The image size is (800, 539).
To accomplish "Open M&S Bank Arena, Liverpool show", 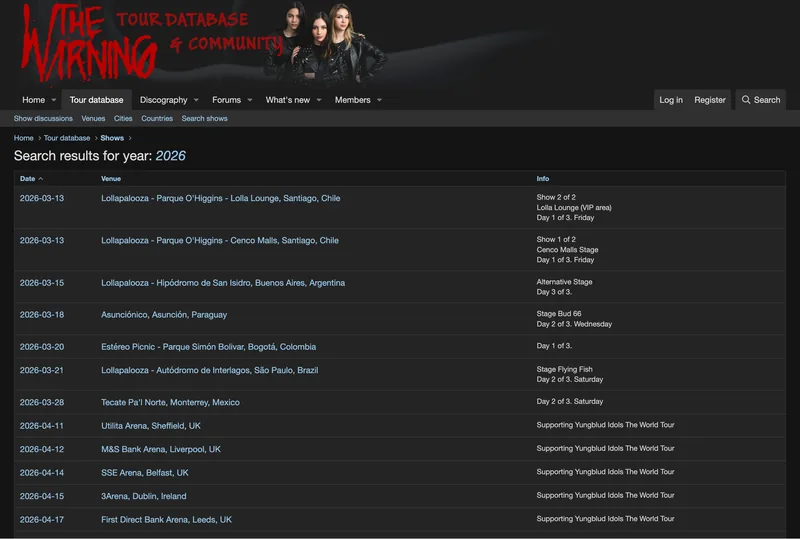I will click(x=161, y=449).
